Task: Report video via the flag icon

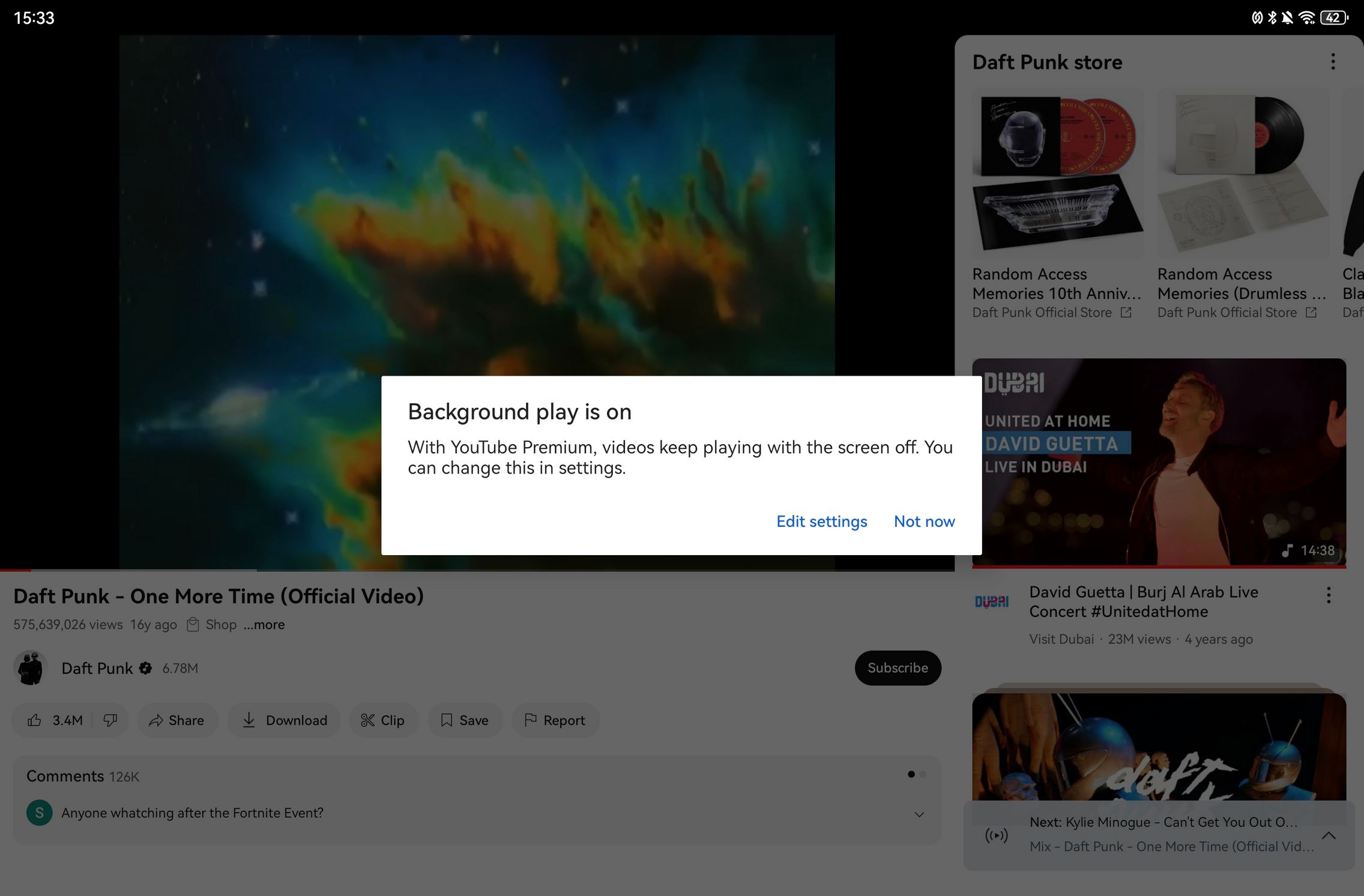Action: coord(531,720)
